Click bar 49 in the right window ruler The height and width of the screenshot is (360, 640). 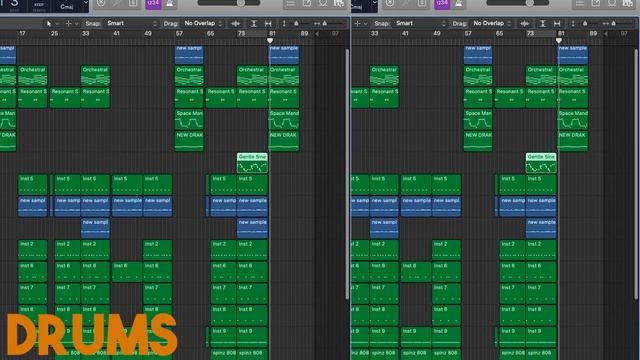[x=437, y=33]
